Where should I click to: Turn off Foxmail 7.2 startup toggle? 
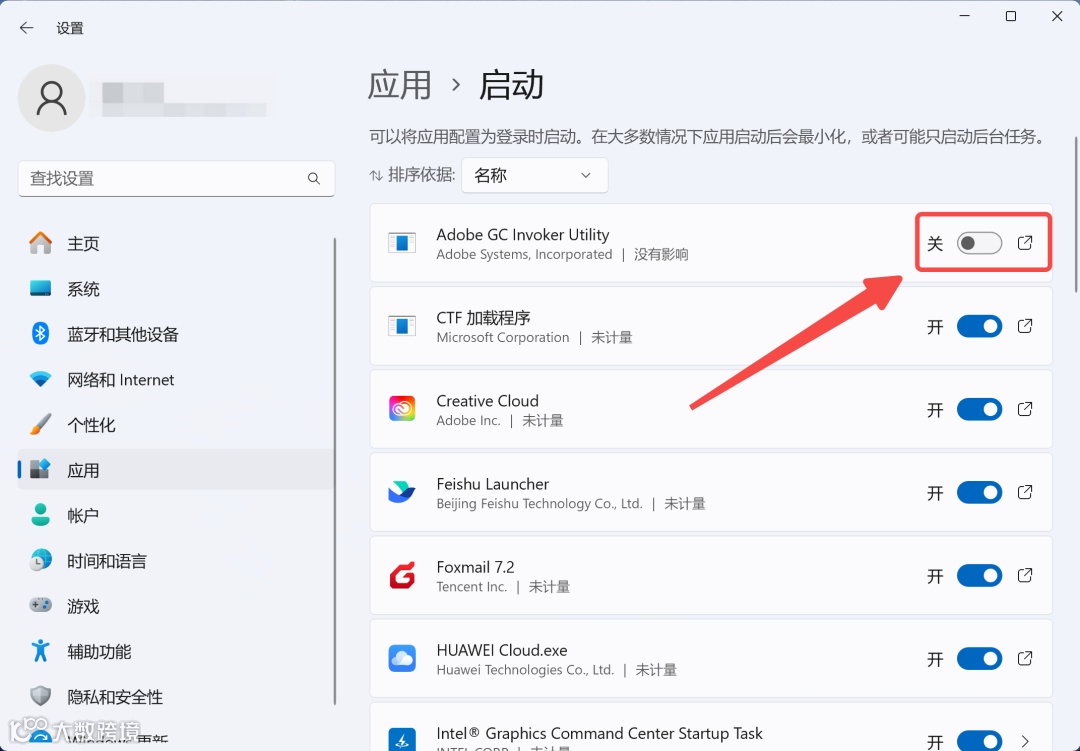coord(979,575)
